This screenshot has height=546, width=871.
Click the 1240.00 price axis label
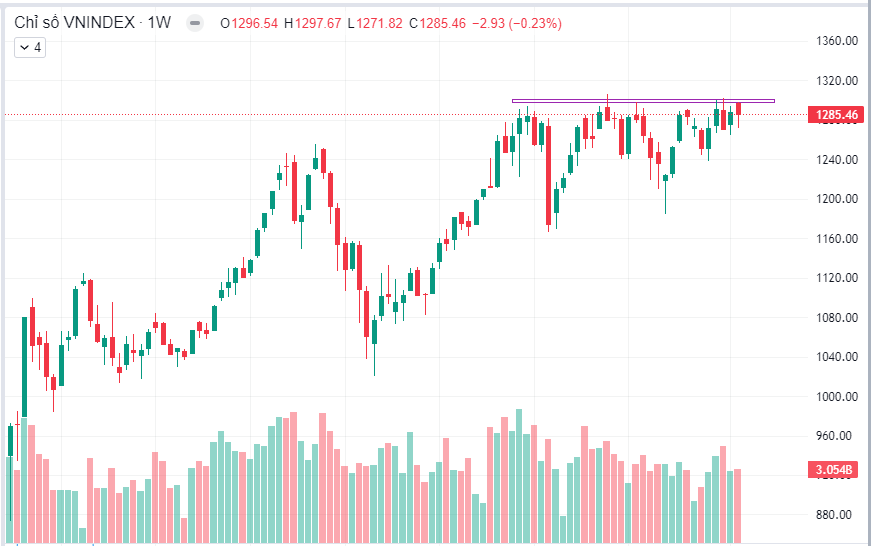coord(837,159)
